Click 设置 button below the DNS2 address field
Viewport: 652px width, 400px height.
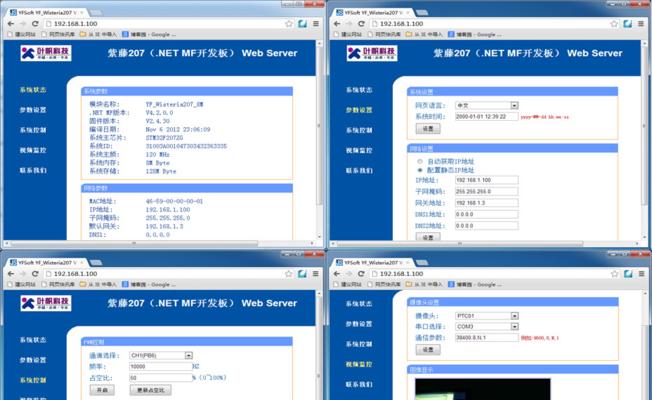tap(428, 237)
